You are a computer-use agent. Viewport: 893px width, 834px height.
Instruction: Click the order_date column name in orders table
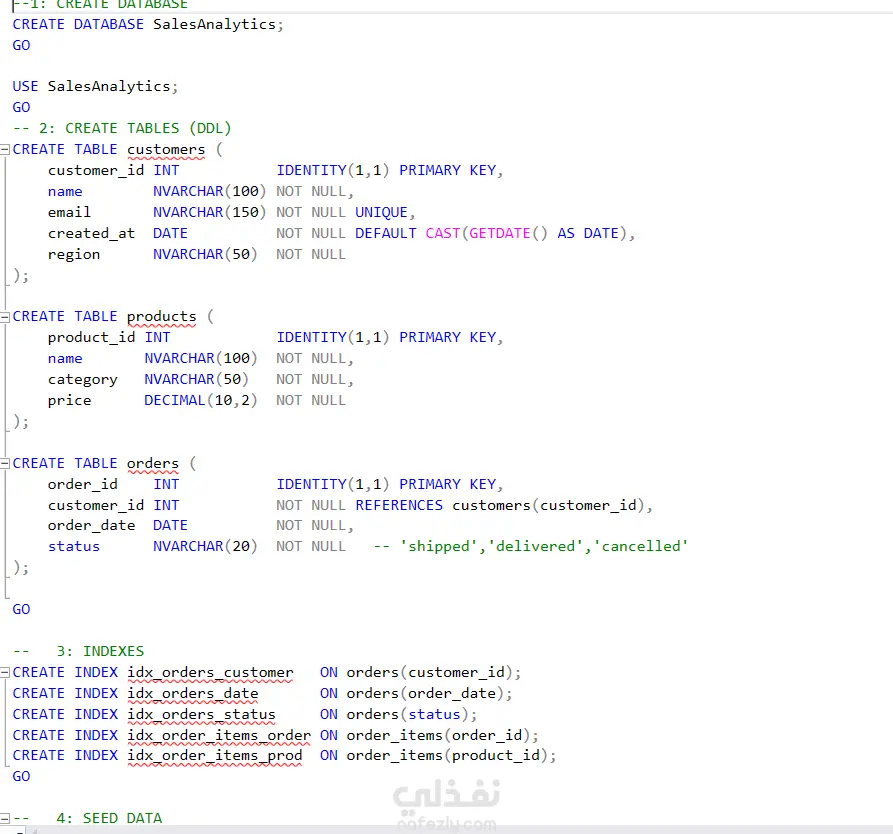(91, 525)
